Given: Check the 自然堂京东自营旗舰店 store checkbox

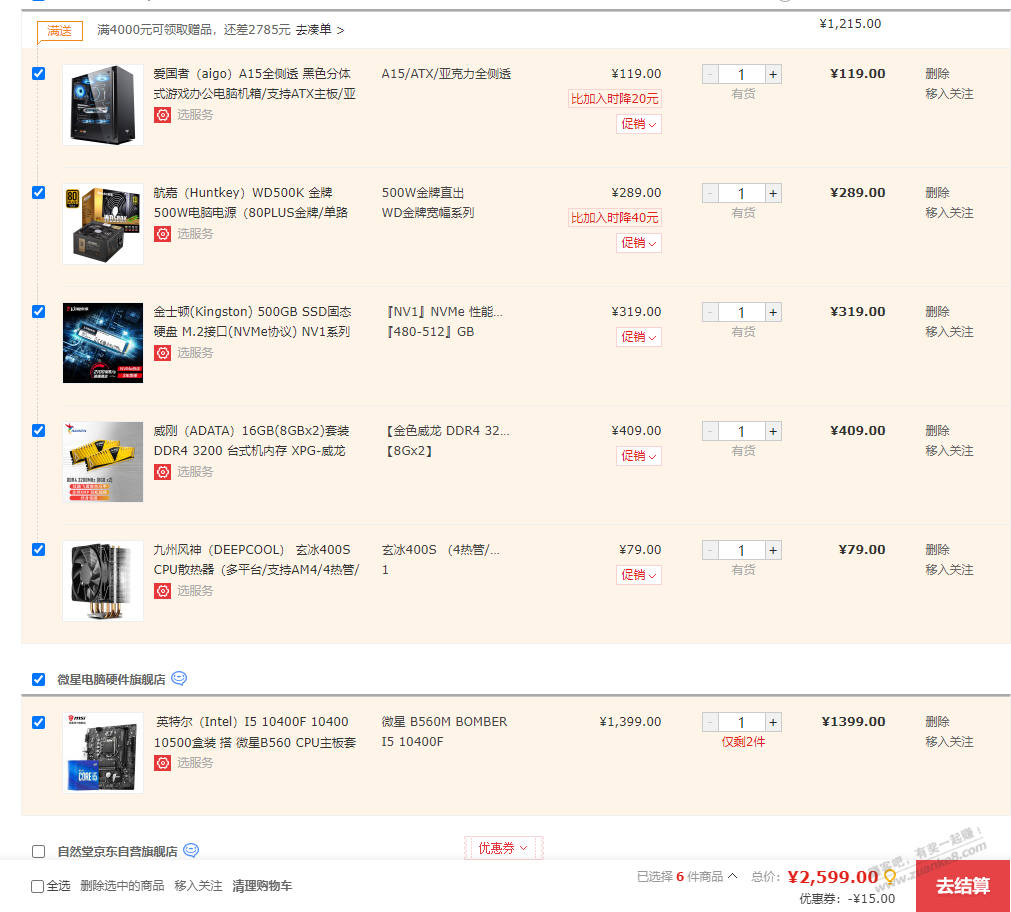Looking at the screenshot, I should [x=39, y=852].
